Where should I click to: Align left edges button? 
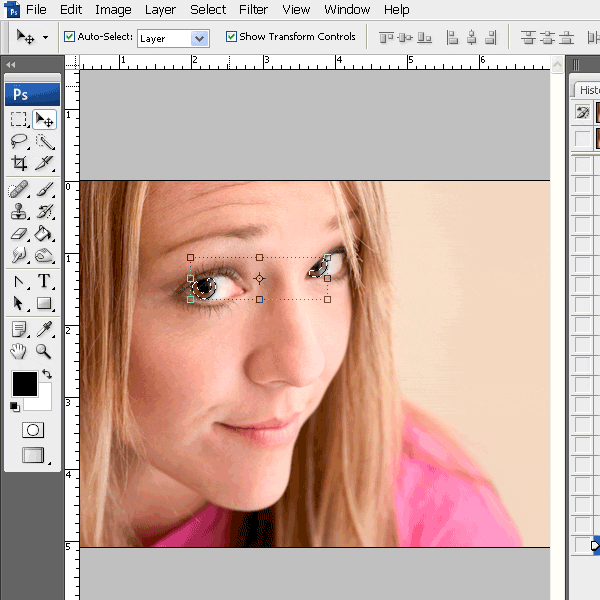click(452, 38)
